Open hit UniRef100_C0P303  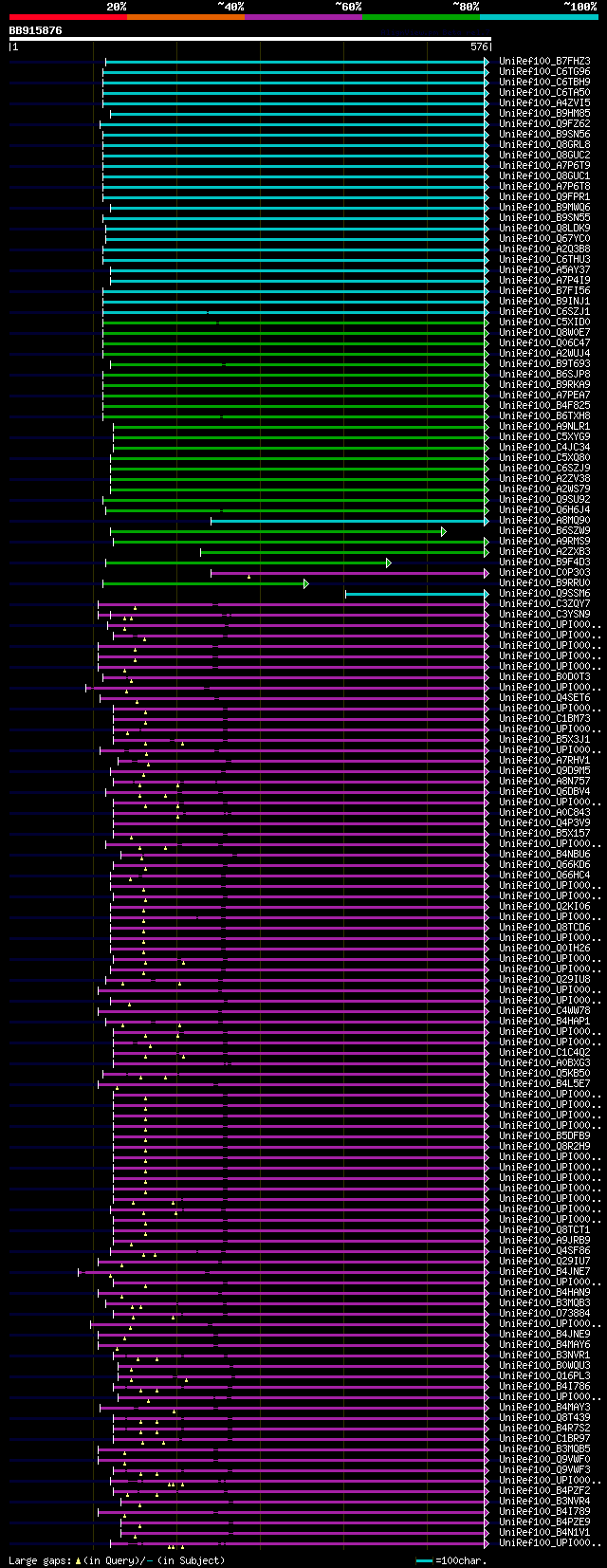544,572
